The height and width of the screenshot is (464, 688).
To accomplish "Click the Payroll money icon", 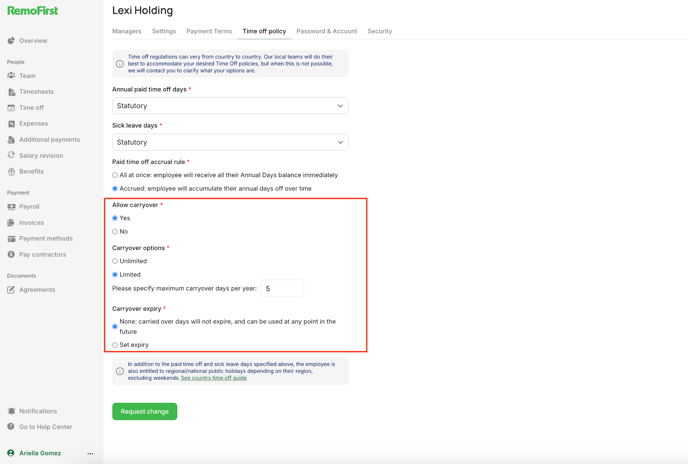I will [11, 207].
